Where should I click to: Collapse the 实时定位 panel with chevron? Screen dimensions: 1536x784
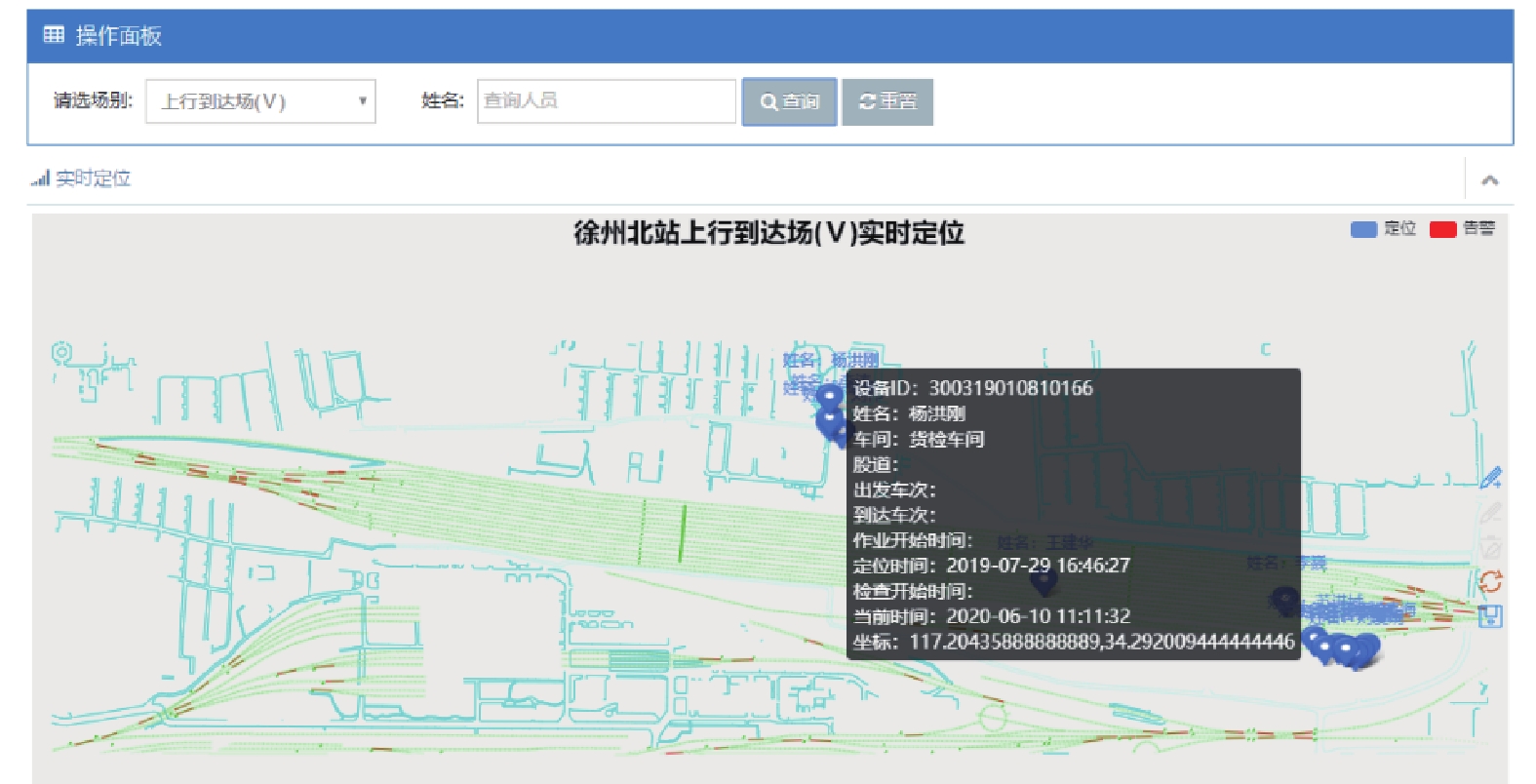pyautogui.click(x=1489, y=179)
